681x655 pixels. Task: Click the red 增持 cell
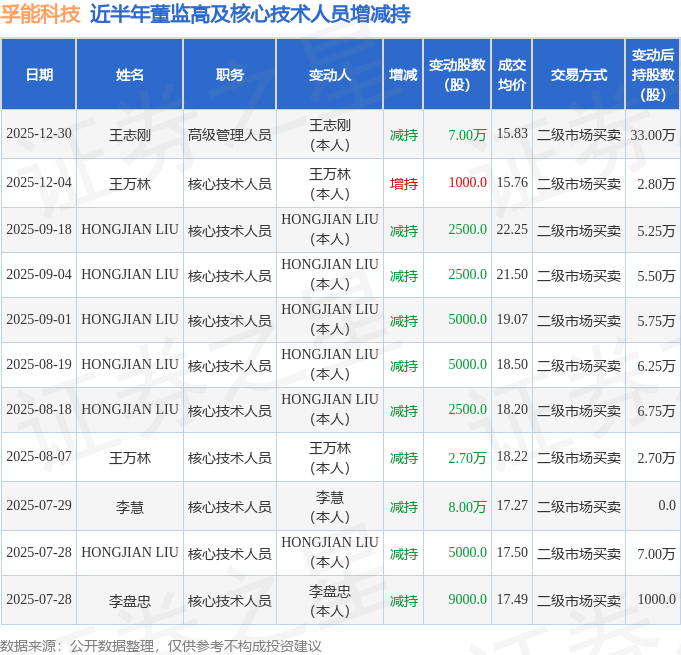pyautogui.click(x=404, y=183)
